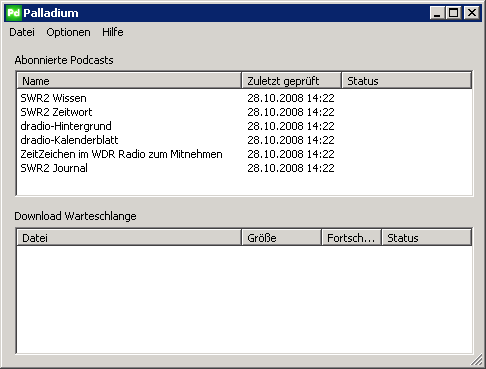Click the Größe column header
This screenshot has height=369, width=486.
[282, 238]
